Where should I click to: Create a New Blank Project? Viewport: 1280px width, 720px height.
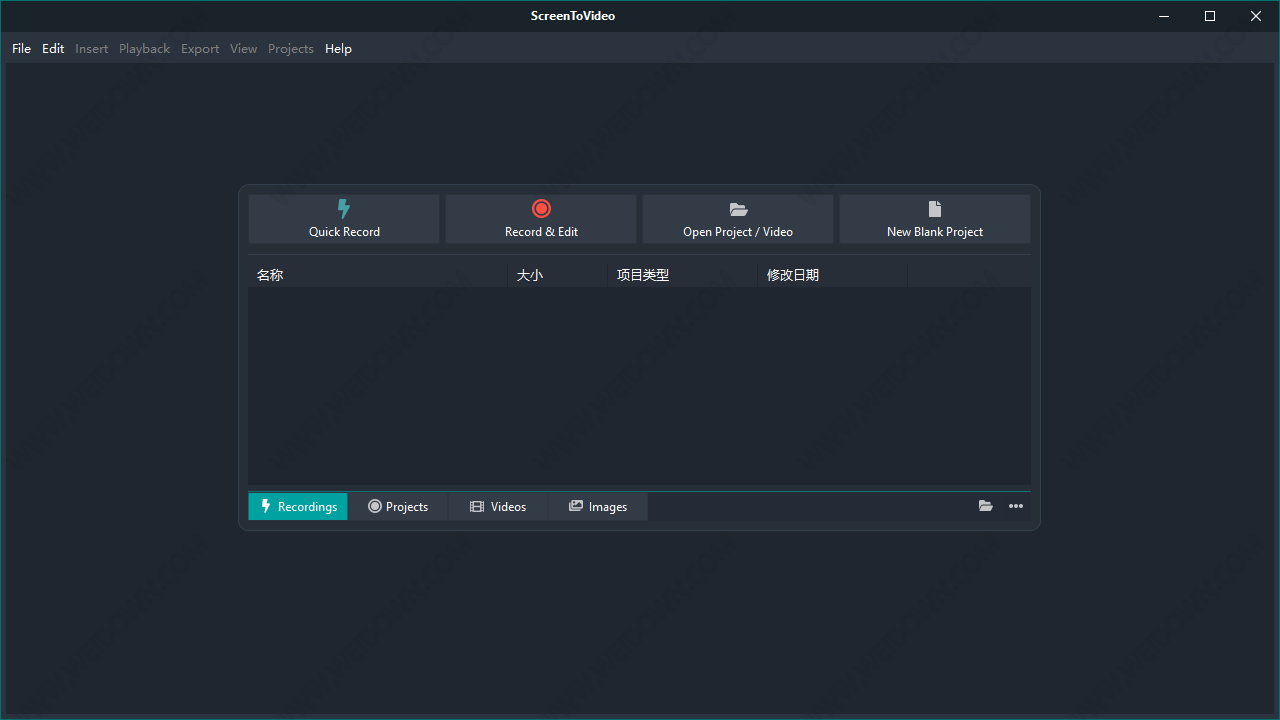click(x=935, y=219)
